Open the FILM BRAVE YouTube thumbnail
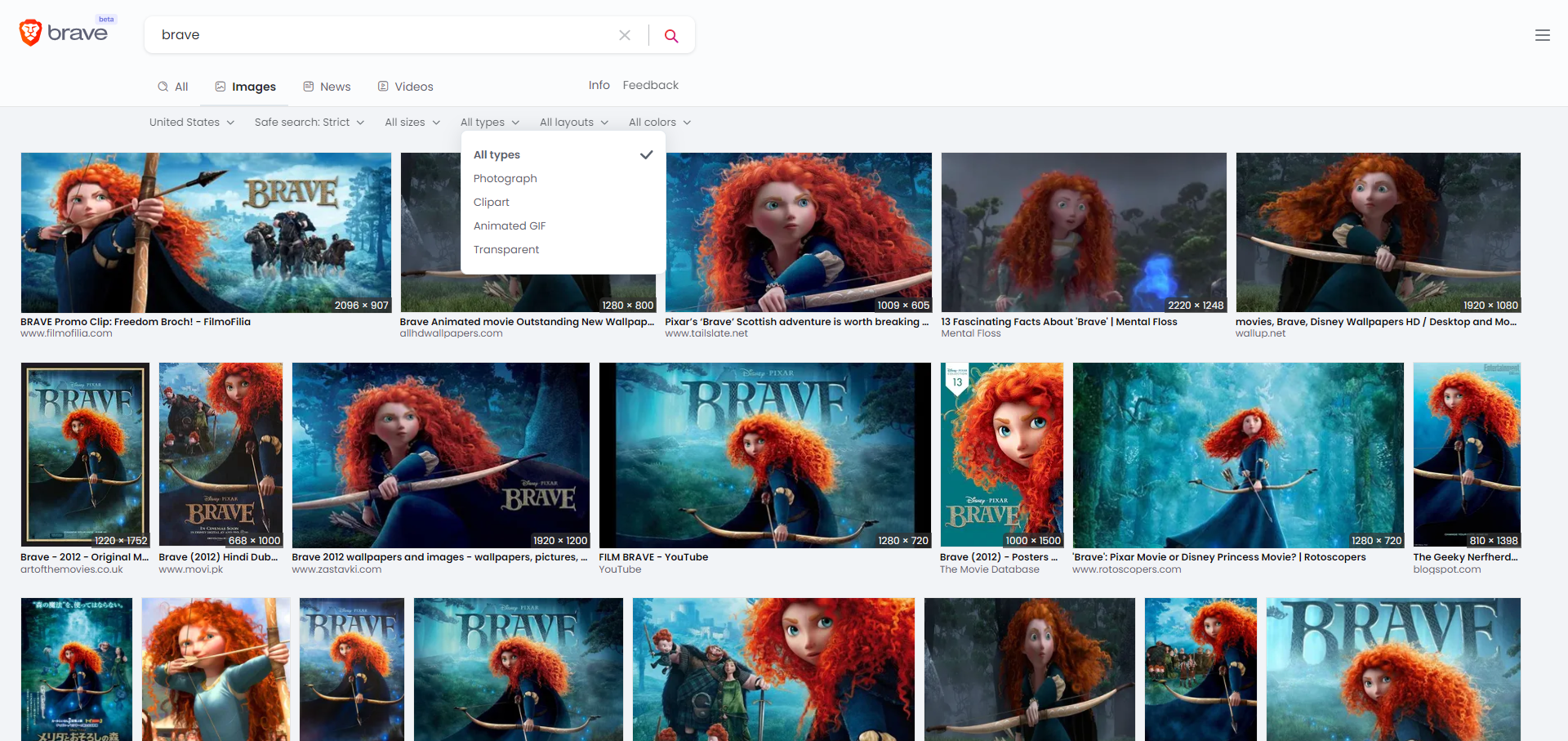The image size is (1568, 741). click(x=765, y=455)
